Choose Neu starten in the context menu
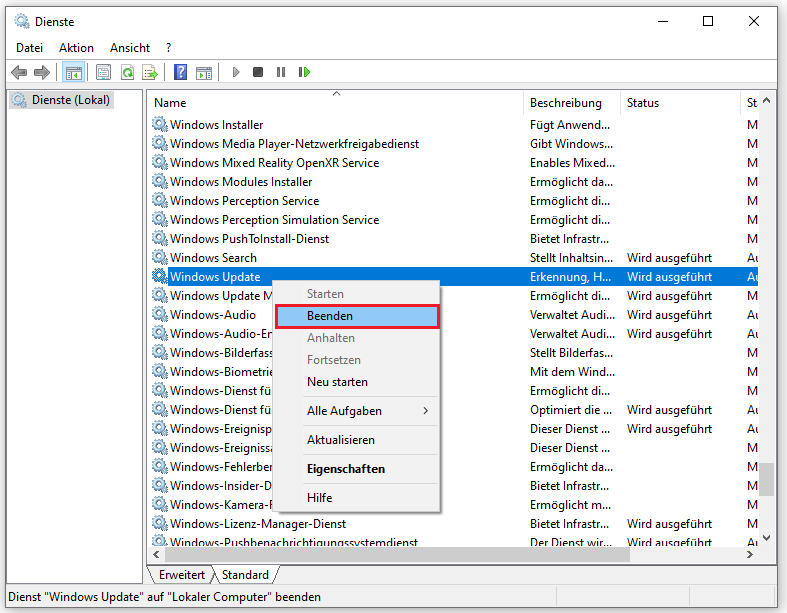This screenshot has height=613, width=787. click(x=357, y=382)
